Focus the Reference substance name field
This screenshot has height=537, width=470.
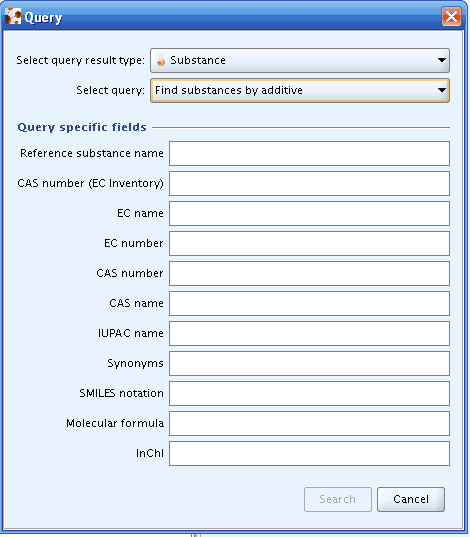click(x=309, y=153)
